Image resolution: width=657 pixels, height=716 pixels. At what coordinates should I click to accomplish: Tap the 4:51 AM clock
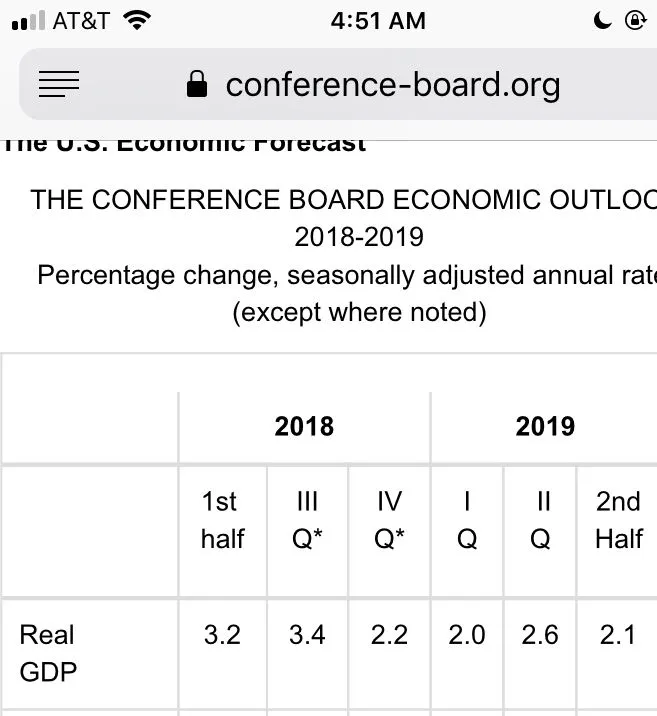click(377, 20)
